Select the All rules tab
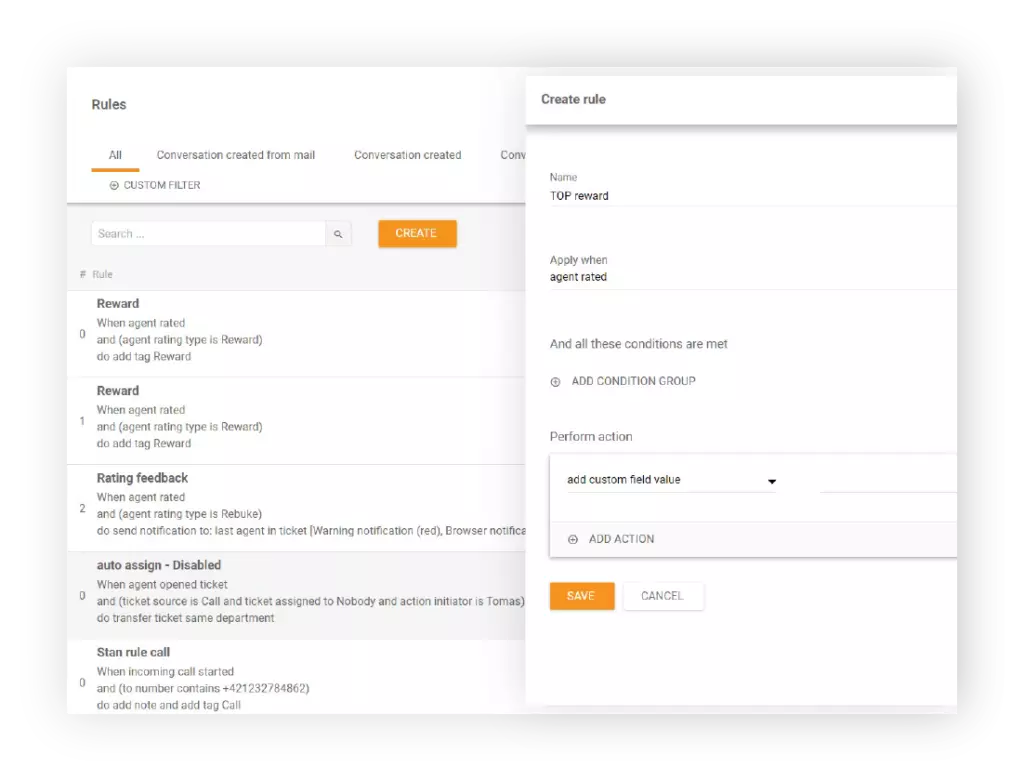 point(115,155)
